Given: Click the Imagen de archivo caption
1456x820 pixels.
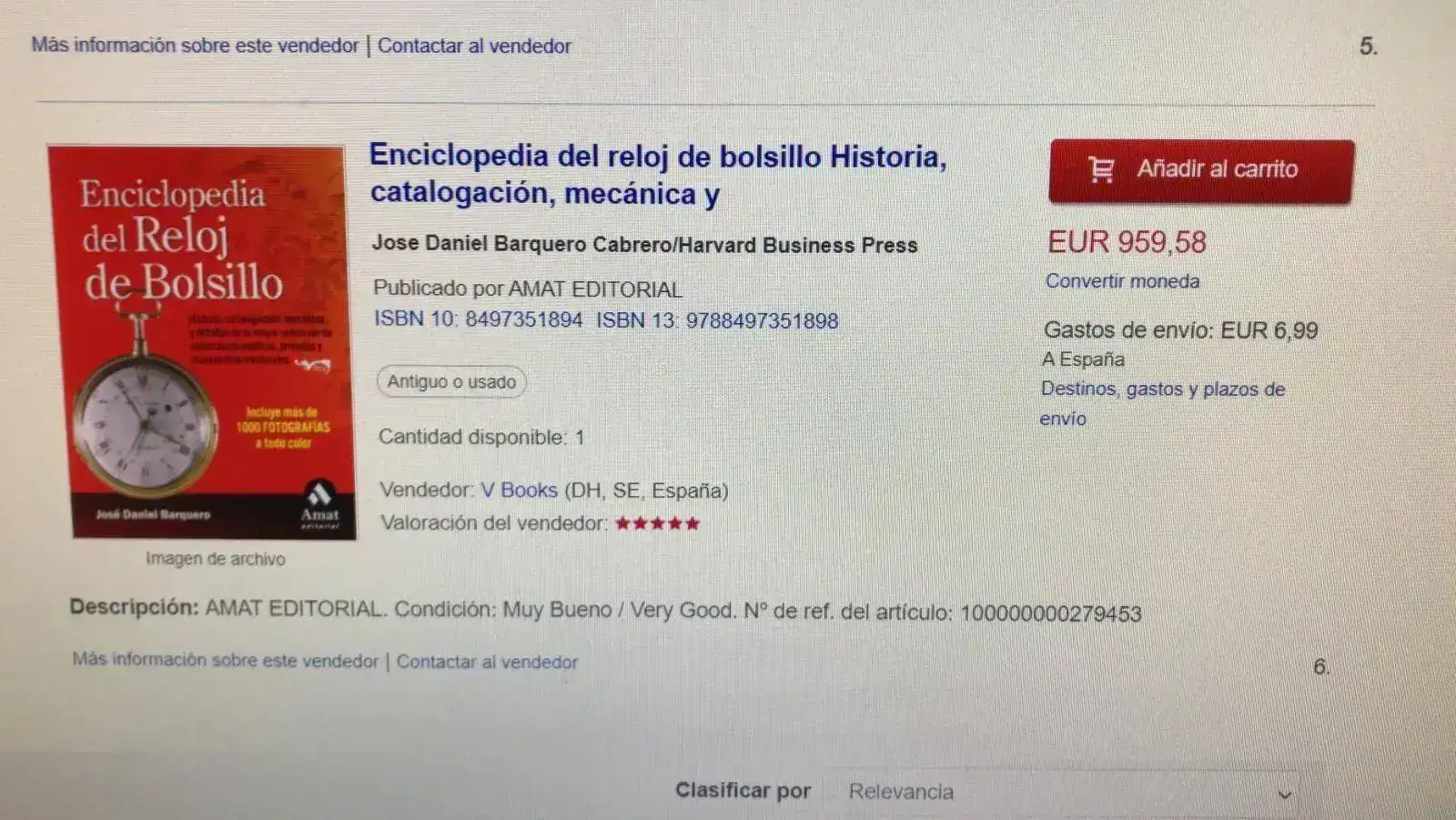Looking at the screenshot, I should tap(215, 559).
